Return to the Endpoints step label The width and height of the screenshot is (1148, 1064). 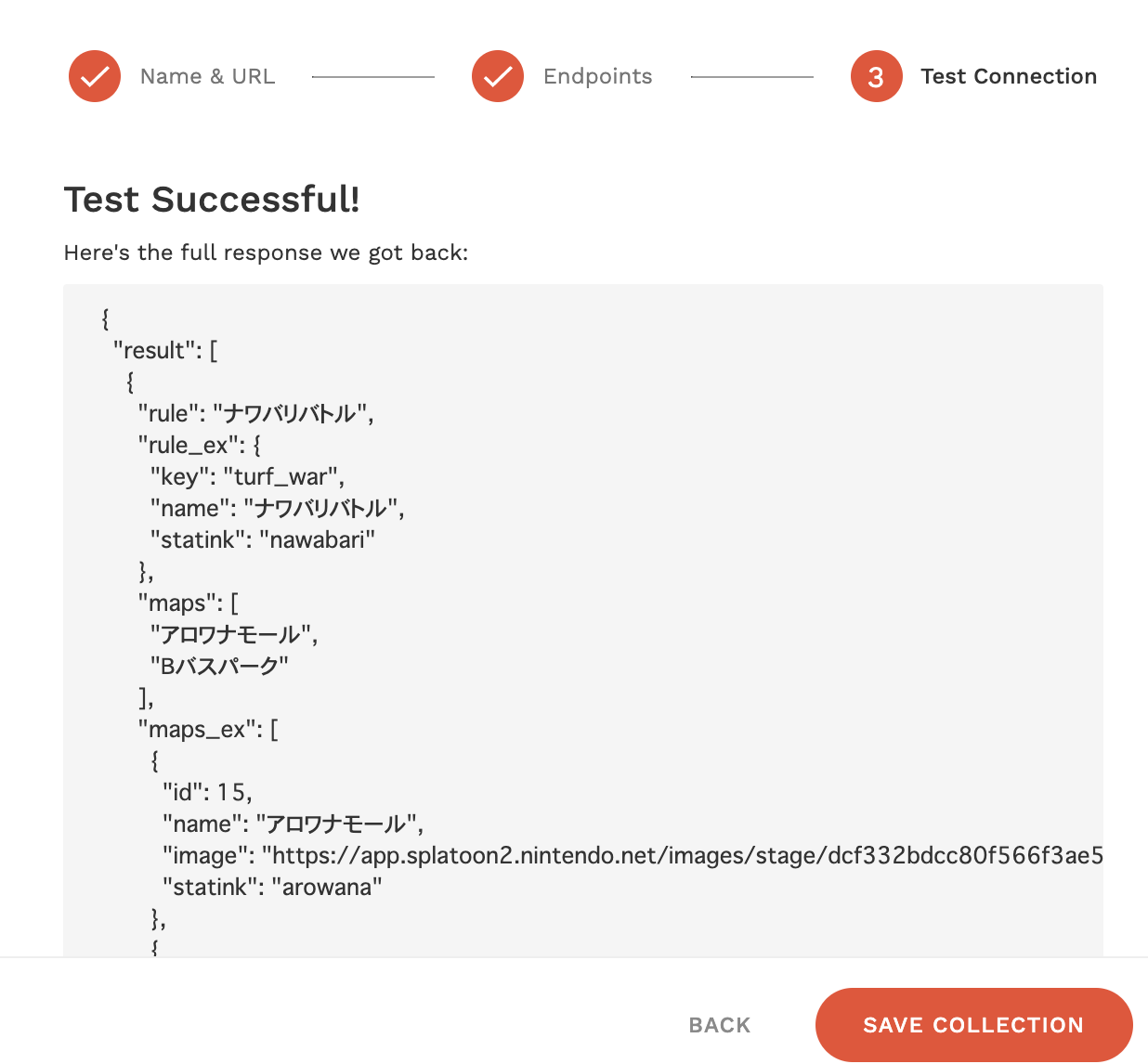pos(597,76)
